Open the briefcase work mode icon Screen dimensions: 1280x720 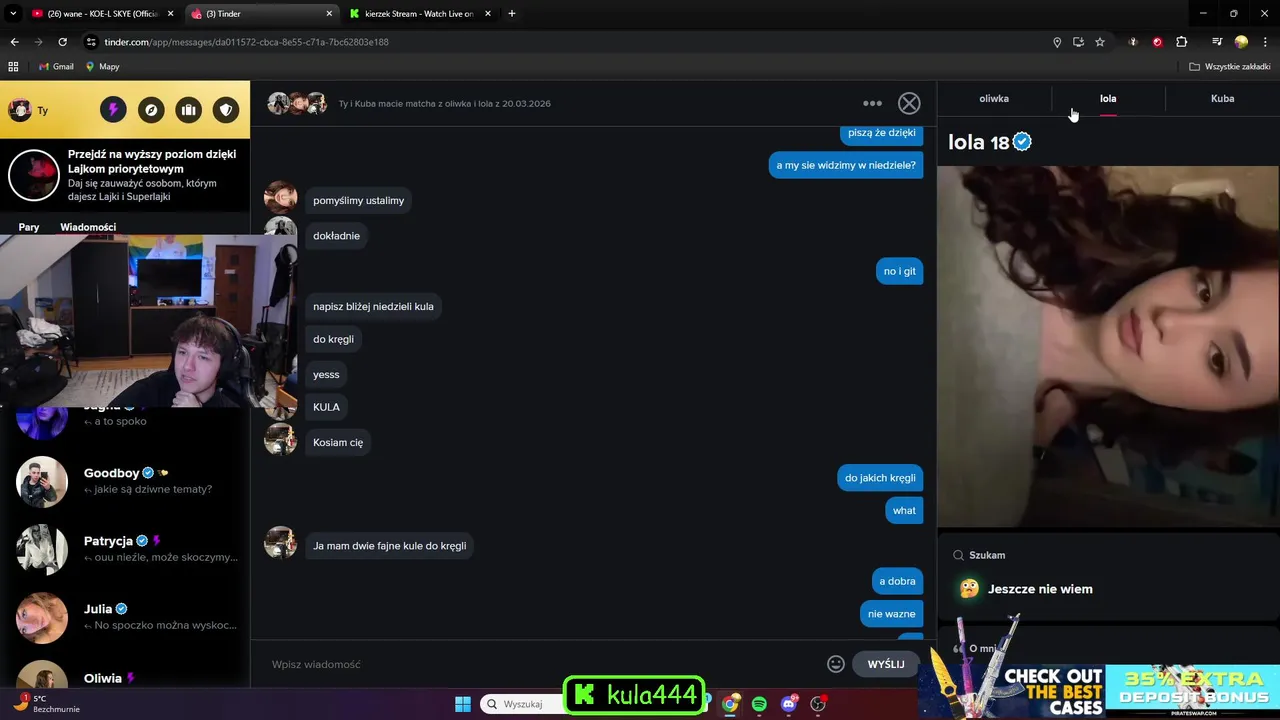pos(189,110)
